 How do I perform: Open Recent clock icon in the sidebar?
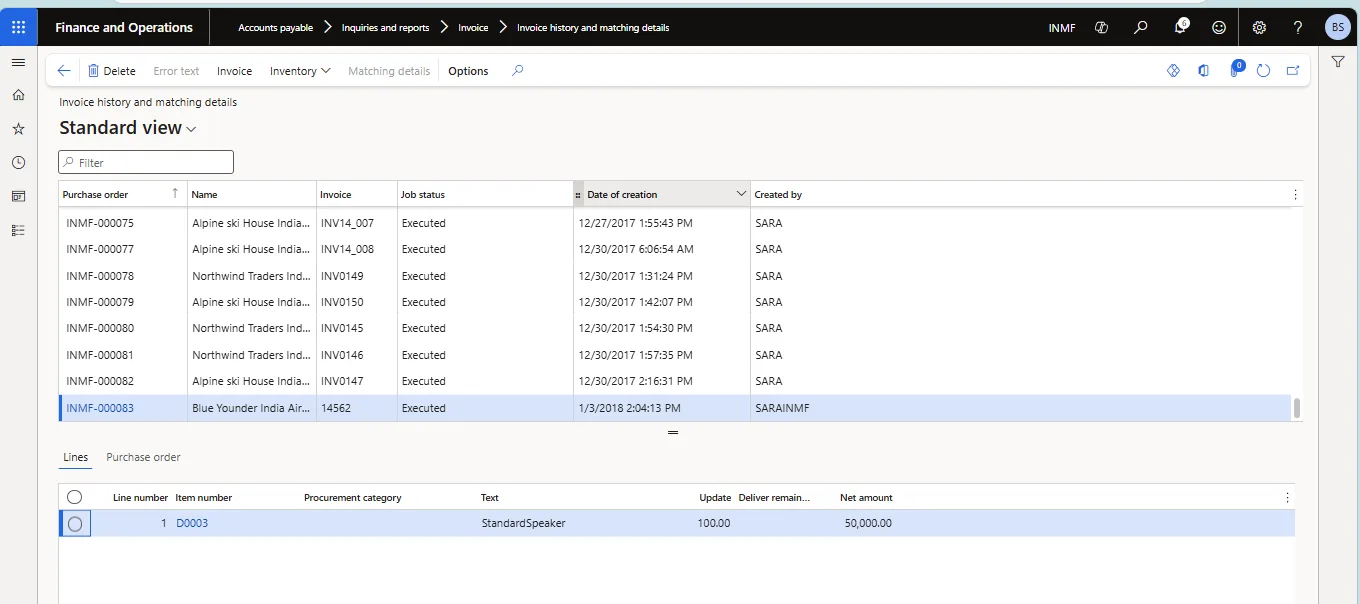(18, 162)
